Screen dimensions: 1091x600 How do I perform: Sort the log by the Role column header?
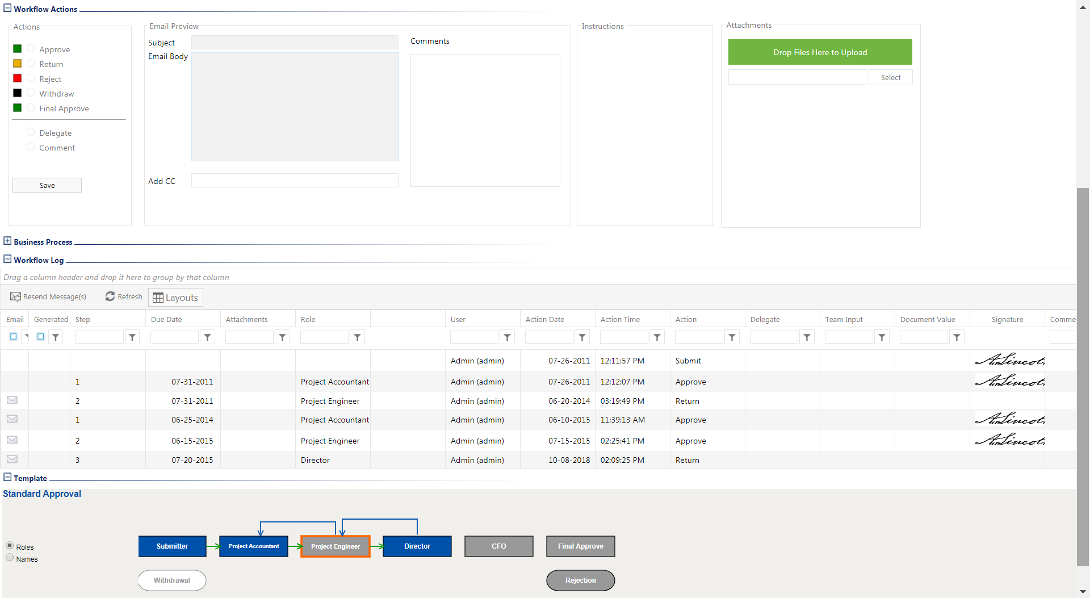308,319
